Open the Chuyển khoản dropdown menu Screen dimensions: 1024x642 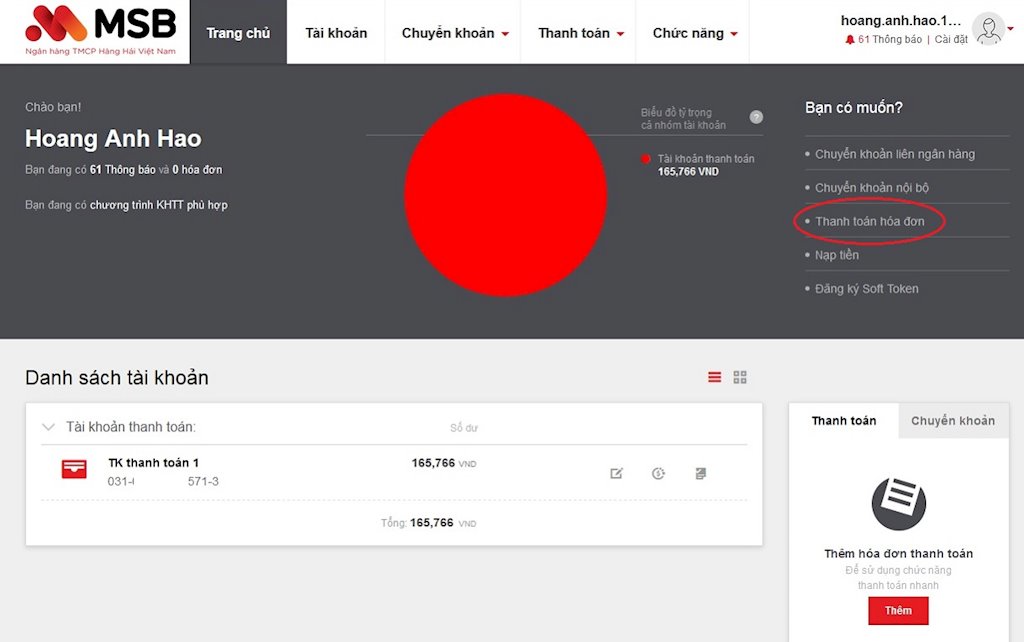click(455, 33)
